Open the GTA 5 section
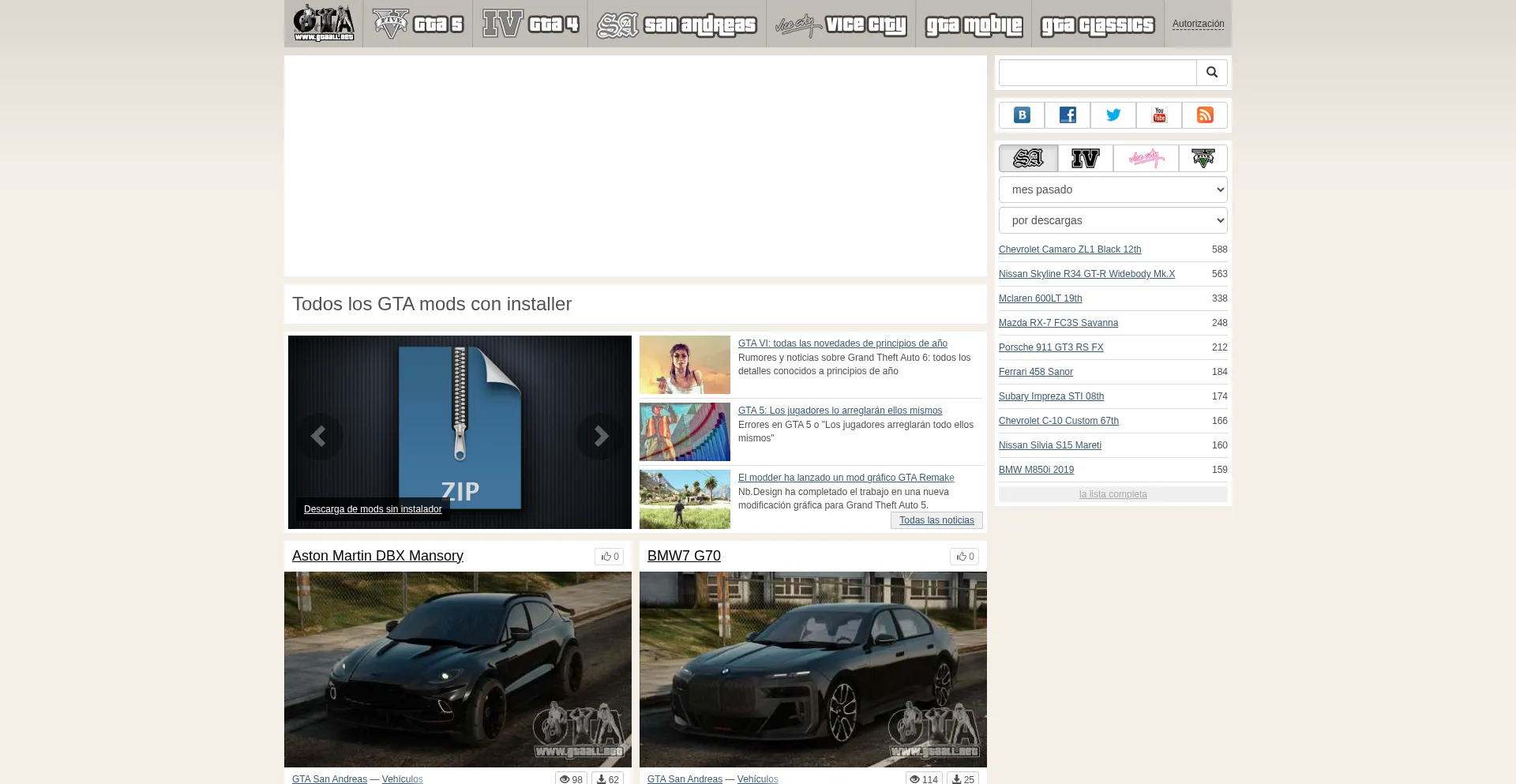This screenshot has width=1516, height=784. [x=418, y=24]
